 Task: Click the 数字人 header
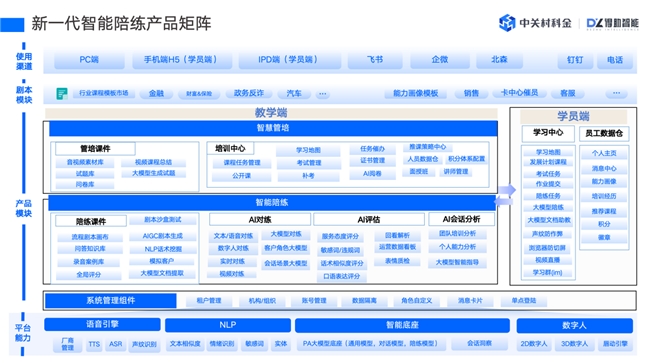[575, 325]
